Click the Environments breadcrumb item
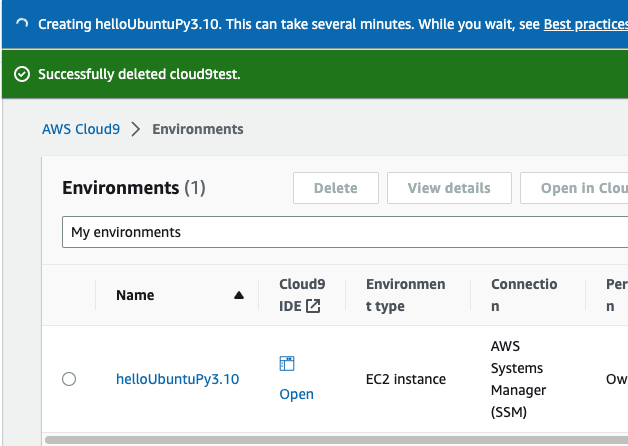 [198, 129]
